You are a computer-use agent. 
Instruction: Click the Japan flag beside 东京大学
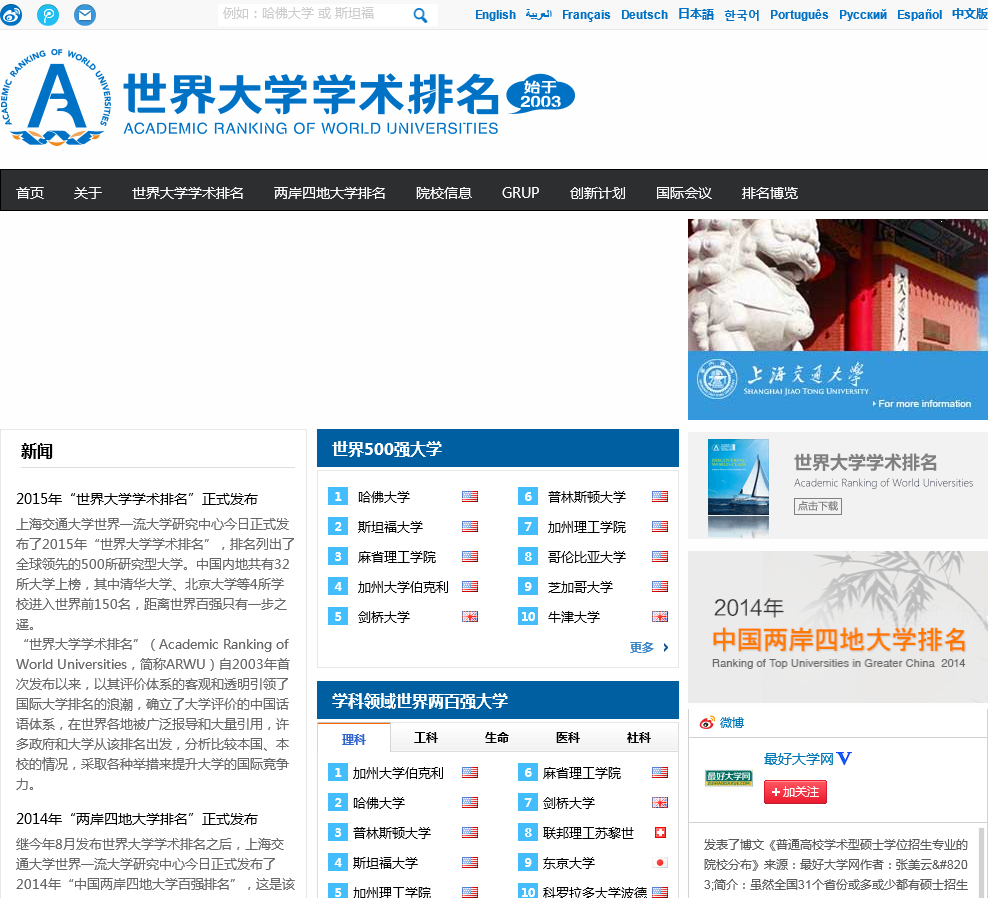(660, 863)
